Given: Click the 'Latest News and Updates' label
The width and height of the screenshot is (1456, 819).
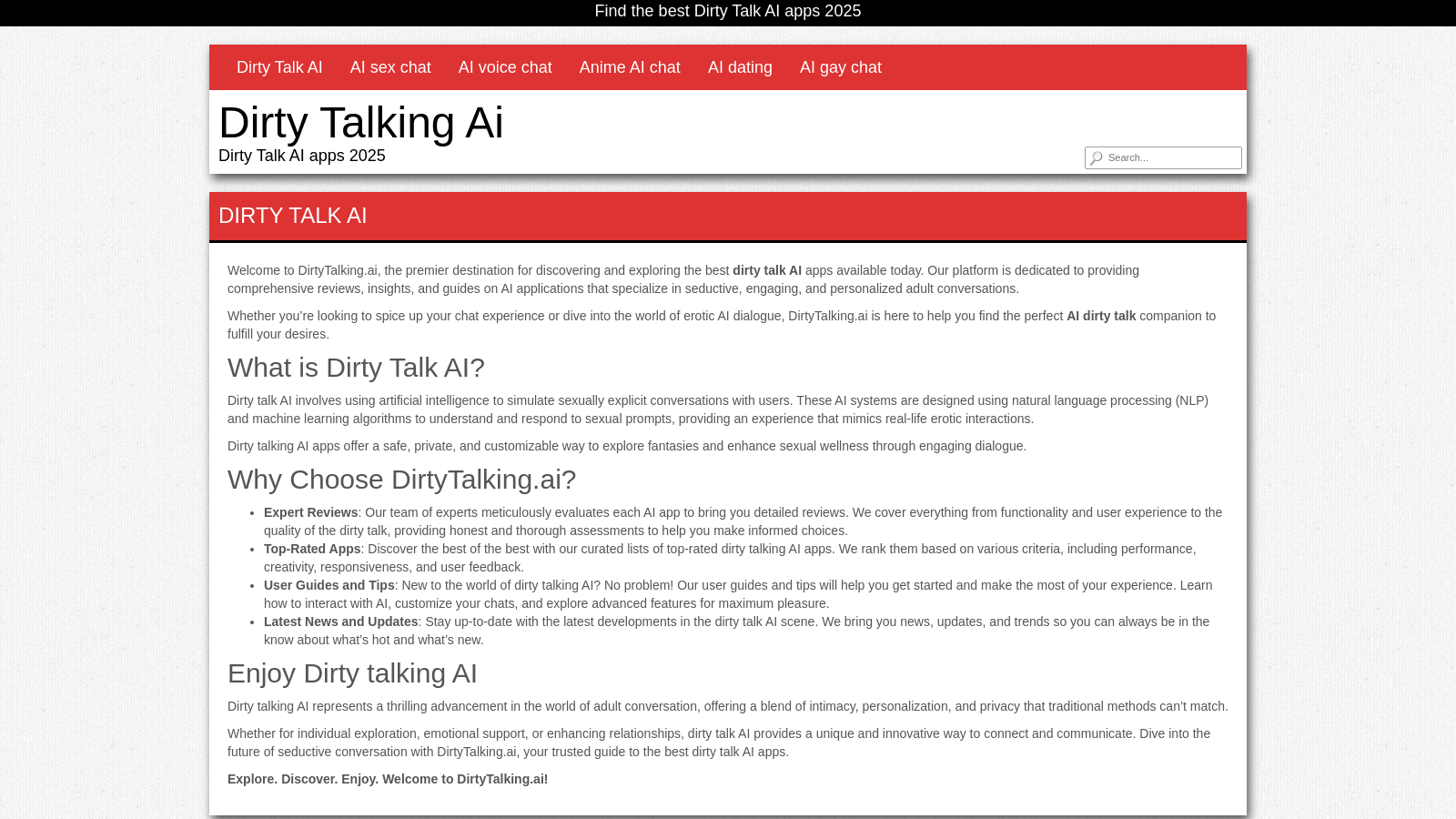Looking at the screenshot, I should (341, 622).
